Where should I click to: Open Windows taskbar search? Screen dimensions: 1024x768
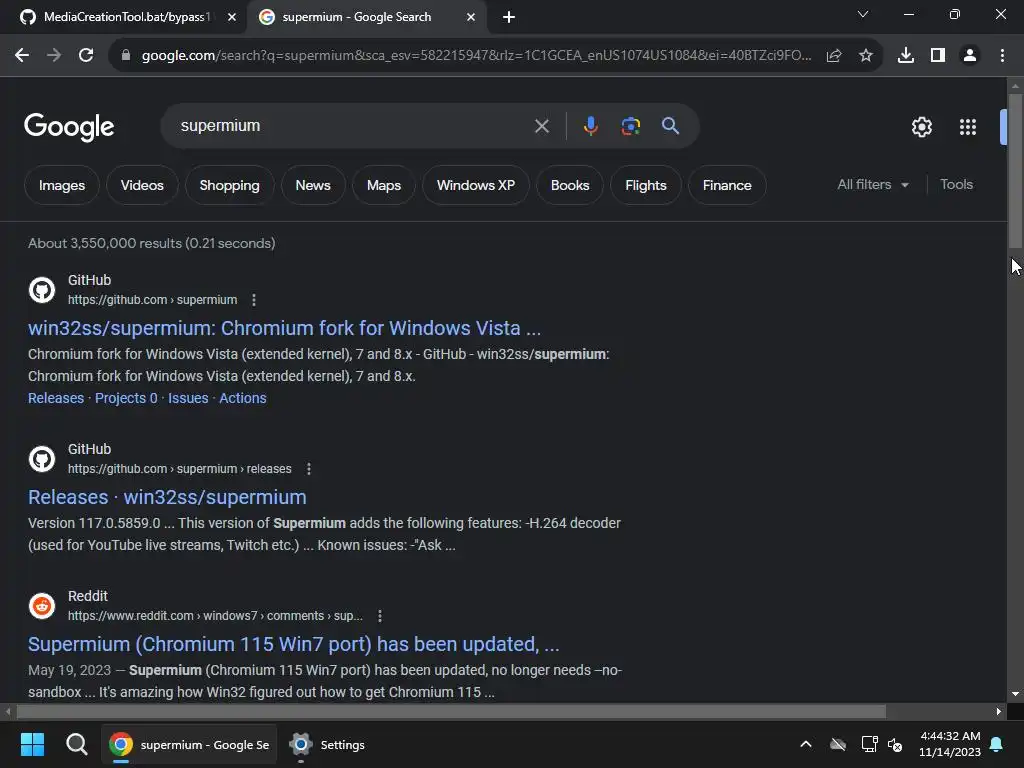pos(76,744)
